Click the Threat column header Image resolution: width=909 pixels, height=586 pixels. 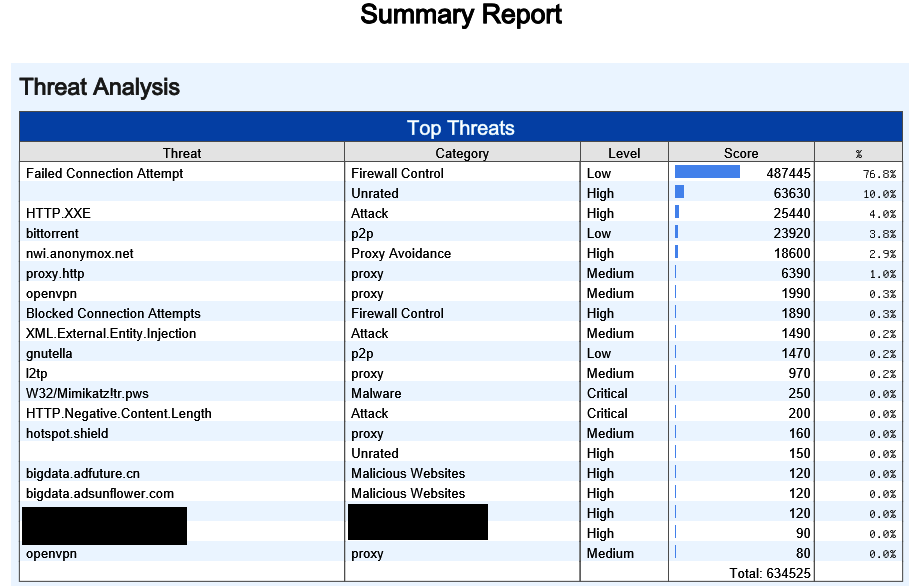182,153
